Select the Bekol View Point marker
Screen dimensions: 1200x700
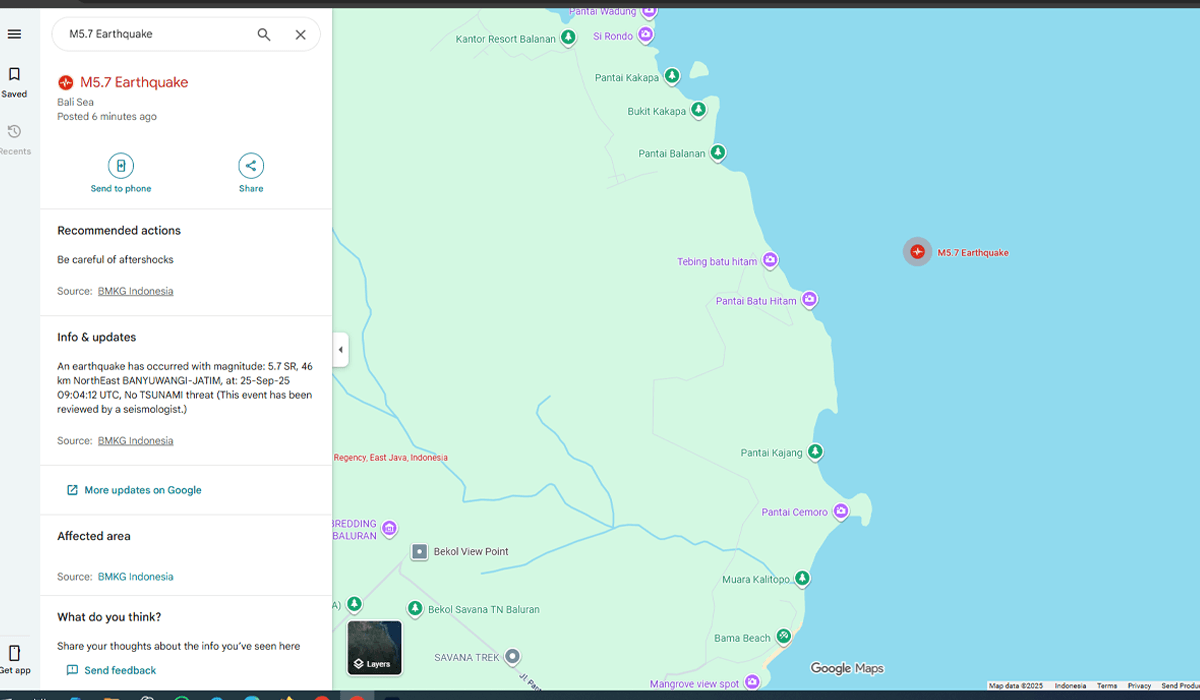(418, 551)
